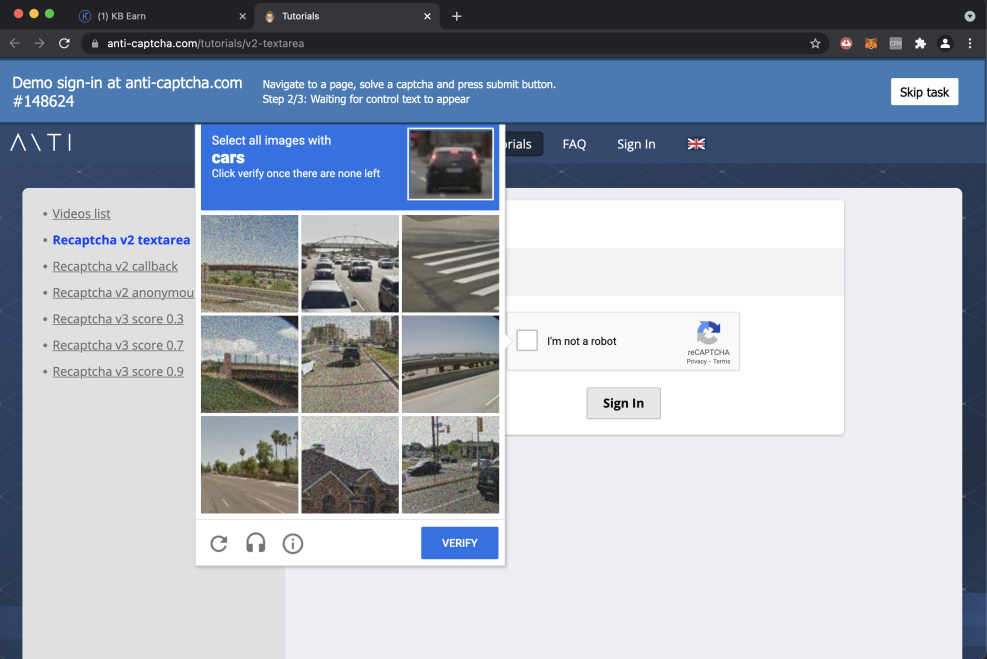The height and width of the screenshot is (659, 987).
Task: Click the reCAPTCHA reload challenge icon
Action: [219, 543]
